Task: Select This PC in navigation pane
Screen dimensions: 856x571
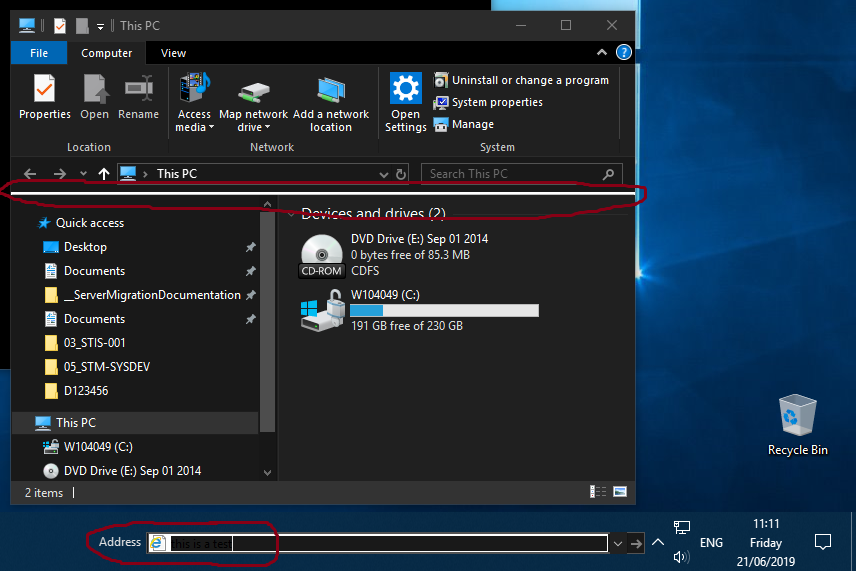Action: coord(134,423)
